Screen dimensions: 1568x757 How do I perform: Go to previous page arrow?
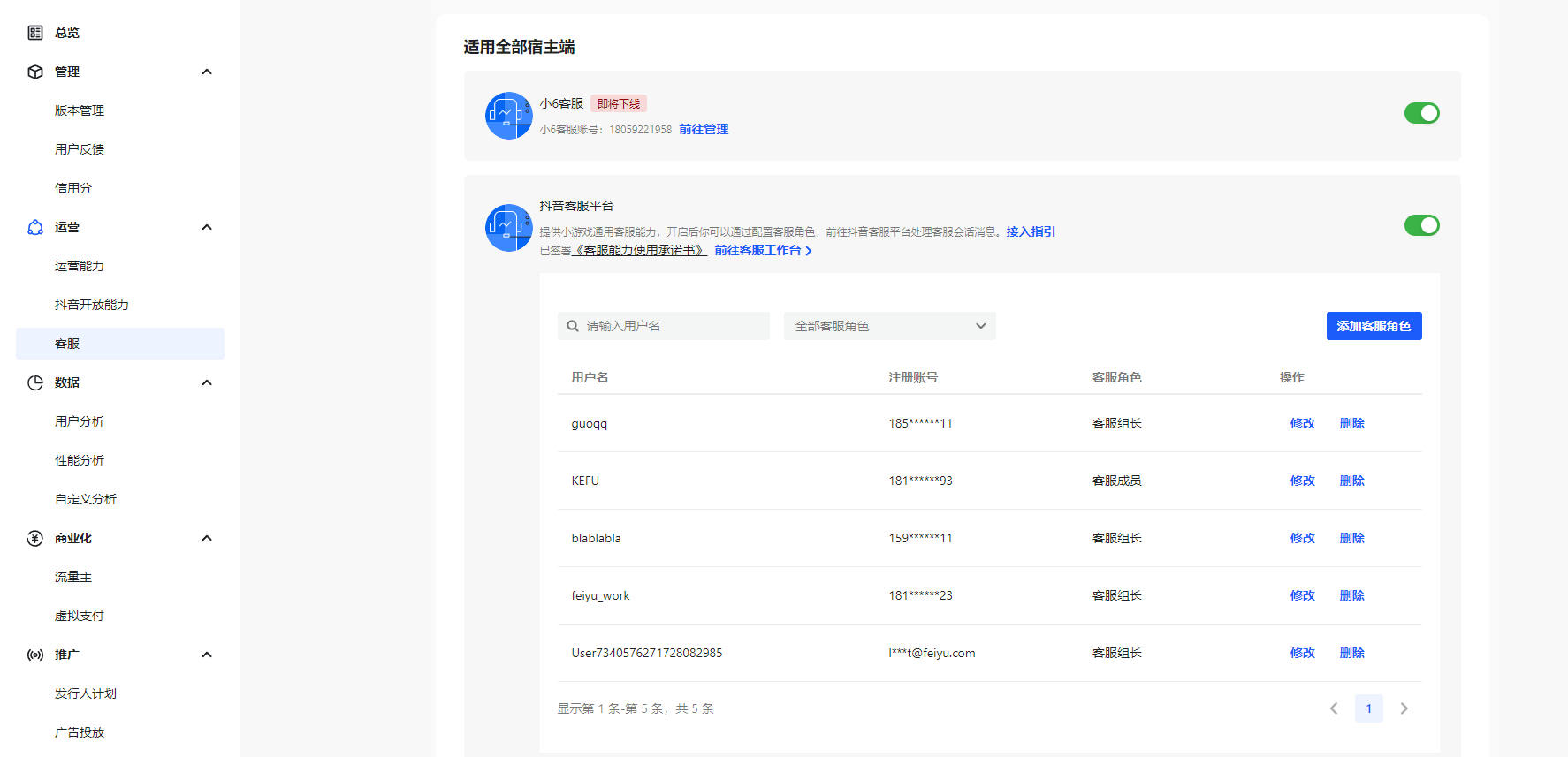(x=1334, y=708)
